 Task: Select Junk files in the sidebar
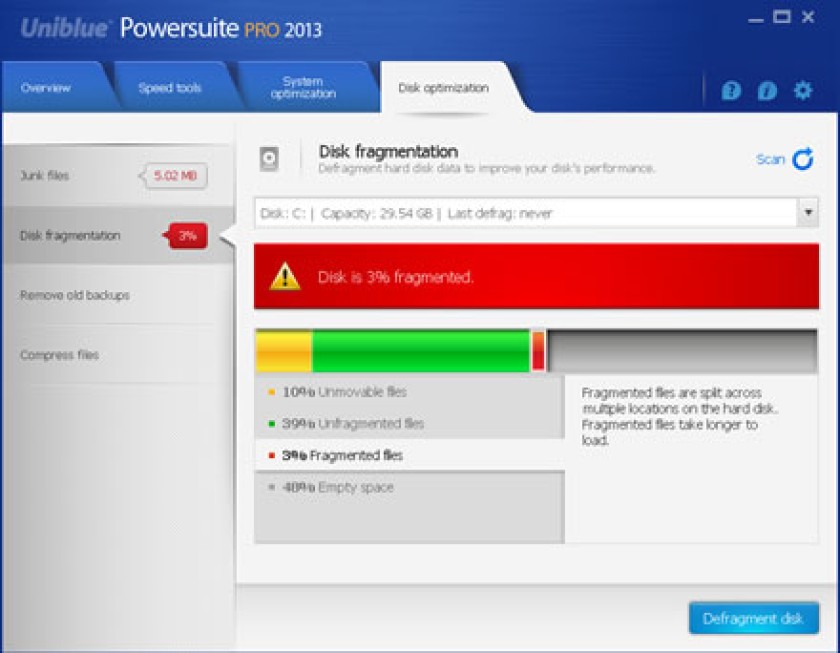point(118,176)
